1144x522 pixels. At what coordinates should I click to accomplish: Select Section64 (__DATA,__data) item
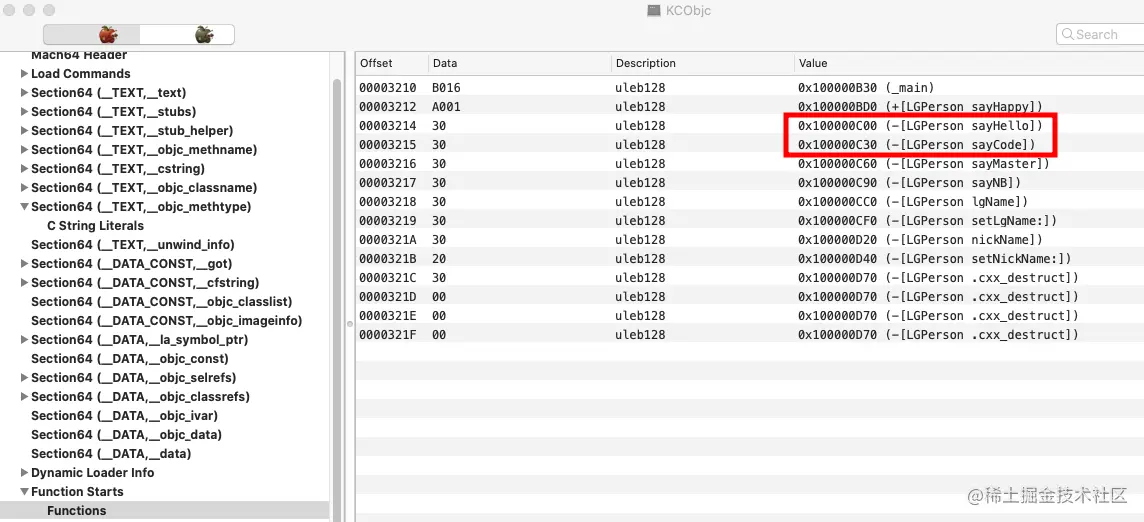point(111,453)
